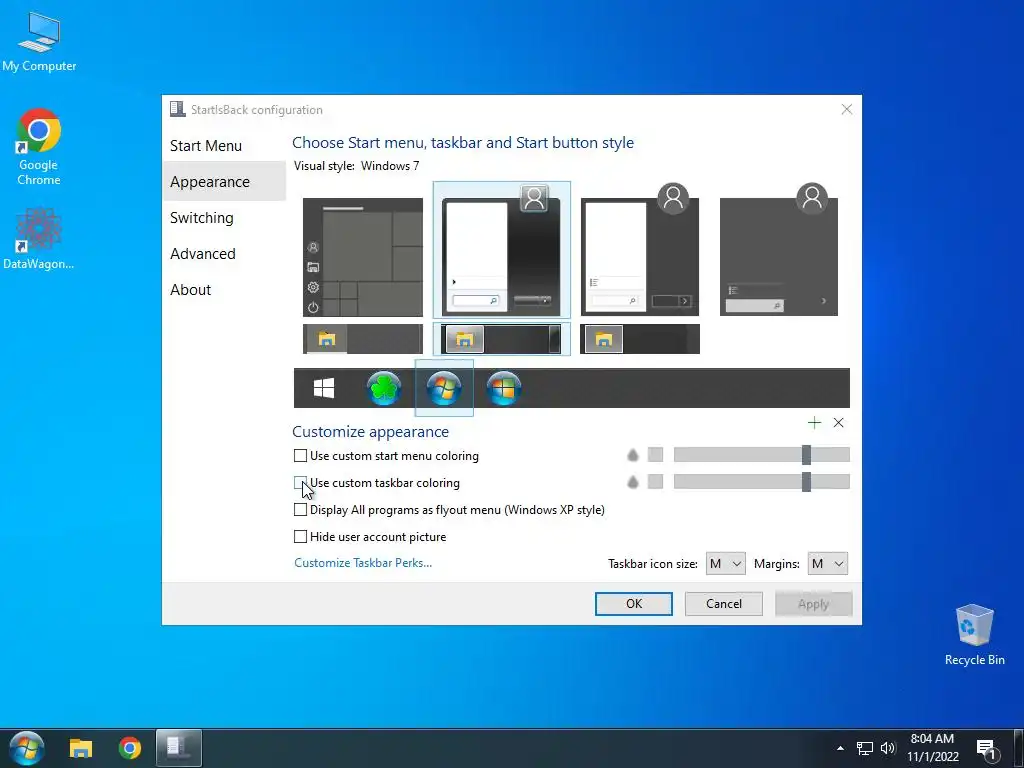
Task: Select the plain dark gray start menu style
Action: (778, 250)
